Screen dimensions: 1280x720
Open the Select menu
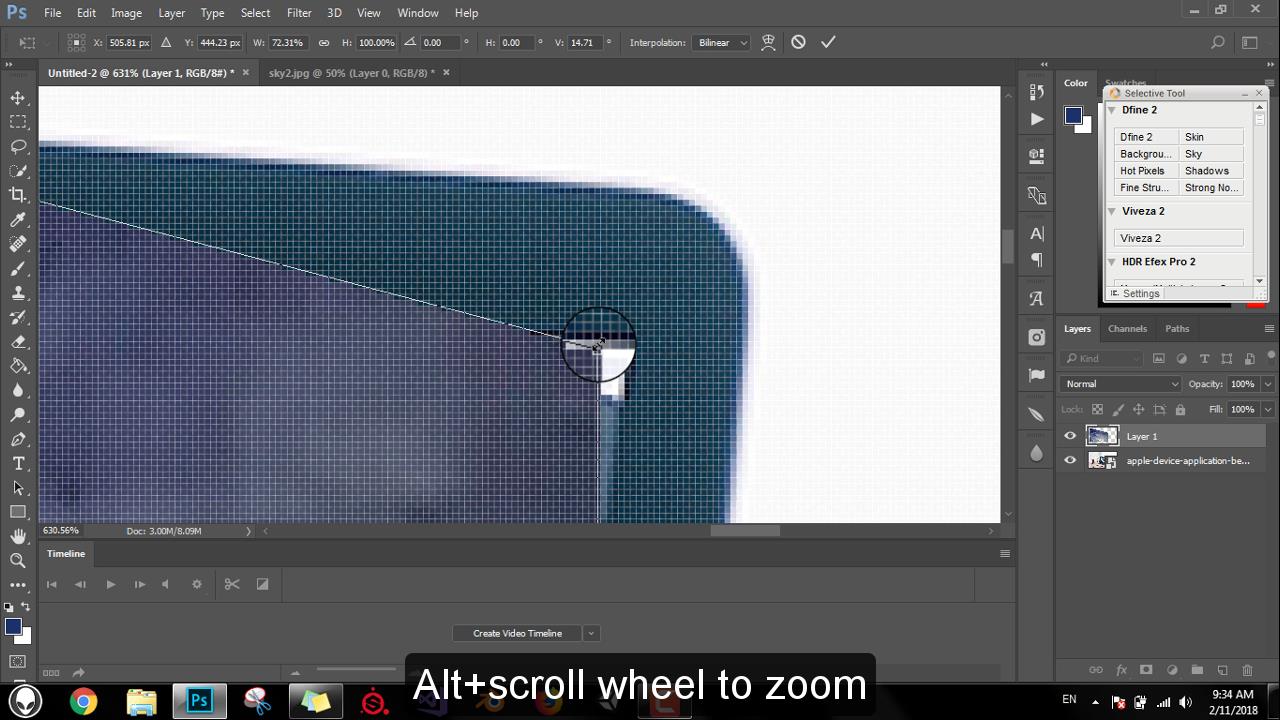pyautogui.click(x=255, y=13)
